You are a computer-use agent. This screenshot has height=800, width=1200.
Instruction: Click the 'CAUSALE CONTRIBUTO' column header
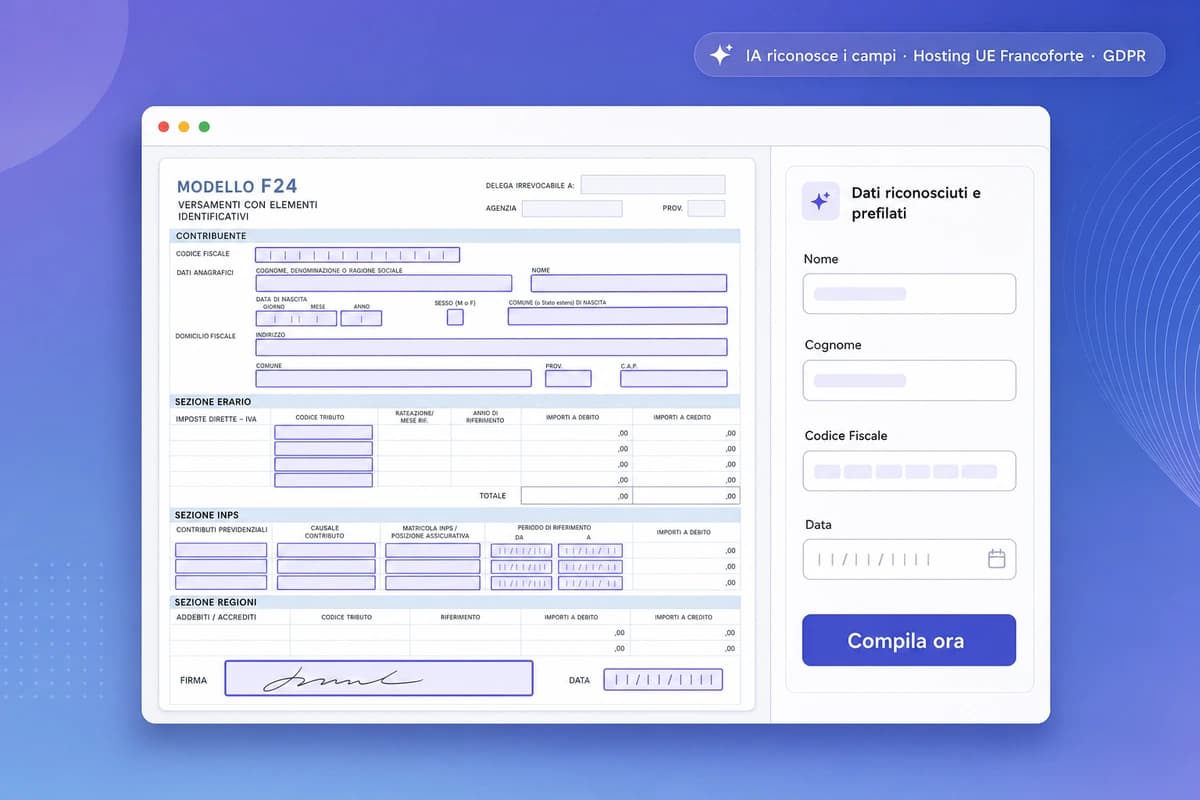(x=325, y=532)
